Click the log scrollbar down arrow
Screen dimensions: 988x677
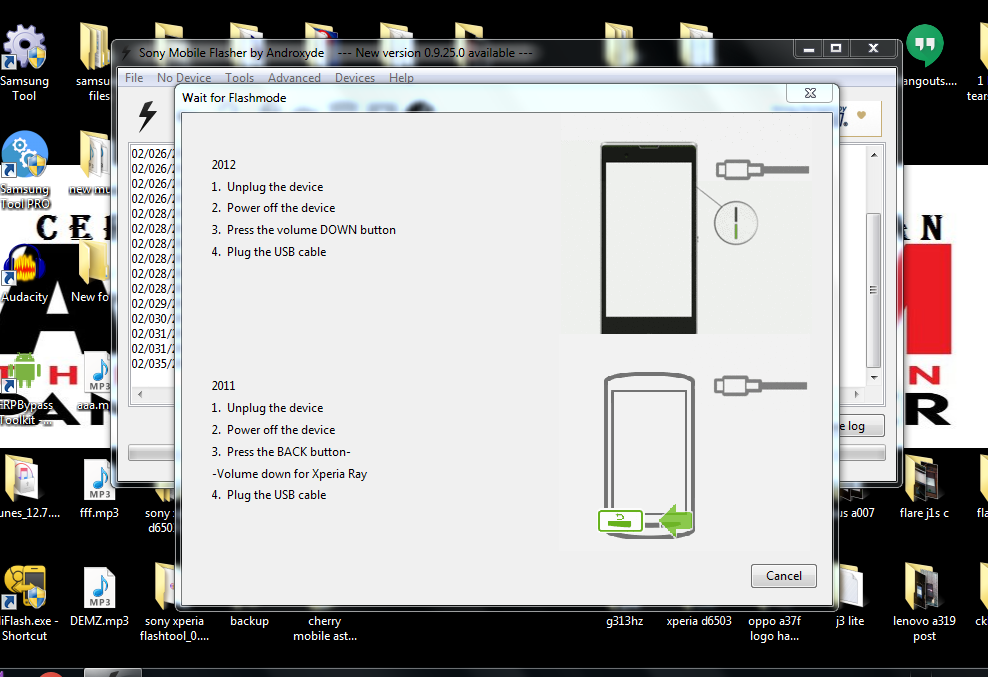(x=874, y=378)
